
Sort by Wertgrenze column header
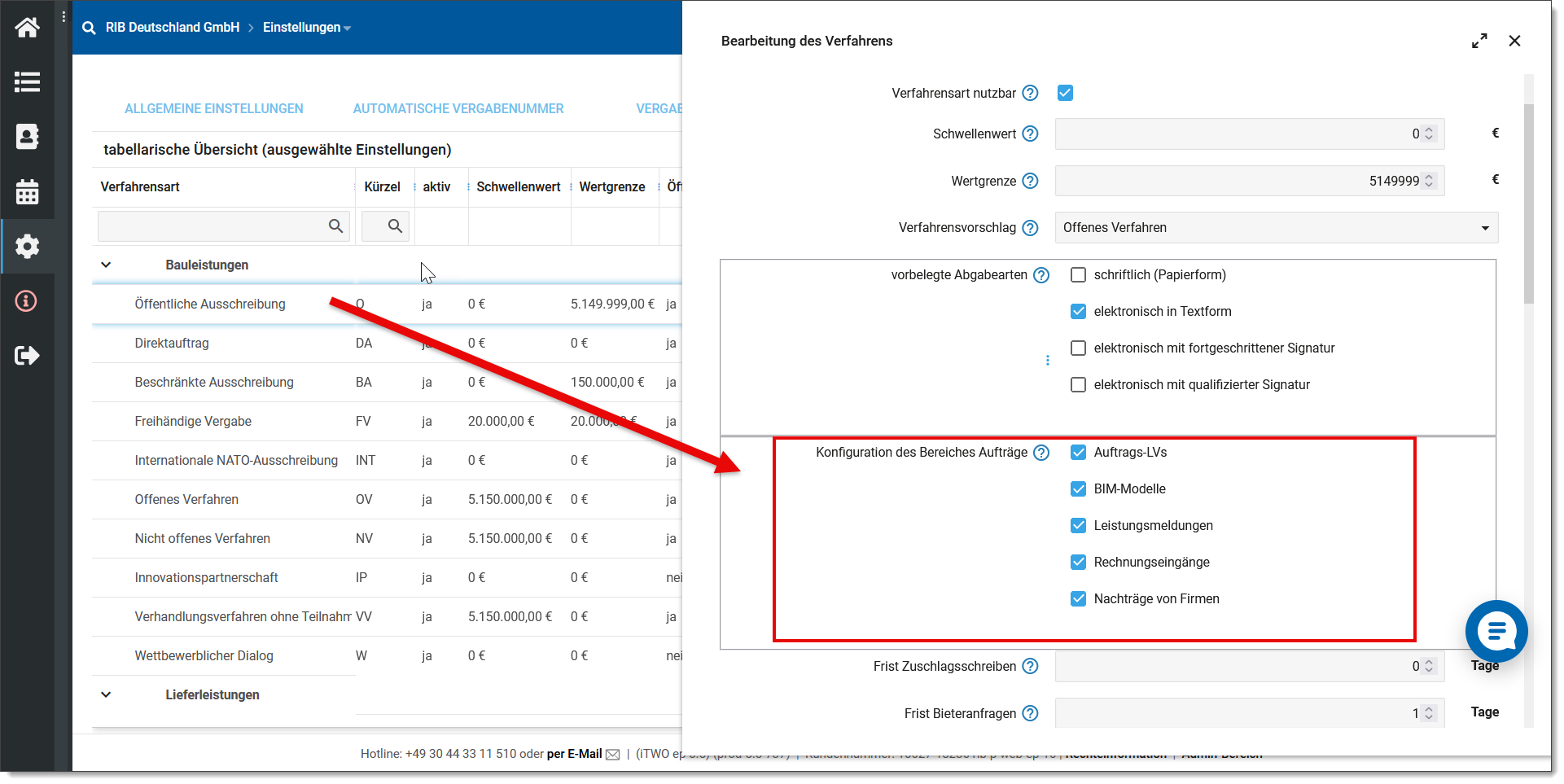[612, 187]
